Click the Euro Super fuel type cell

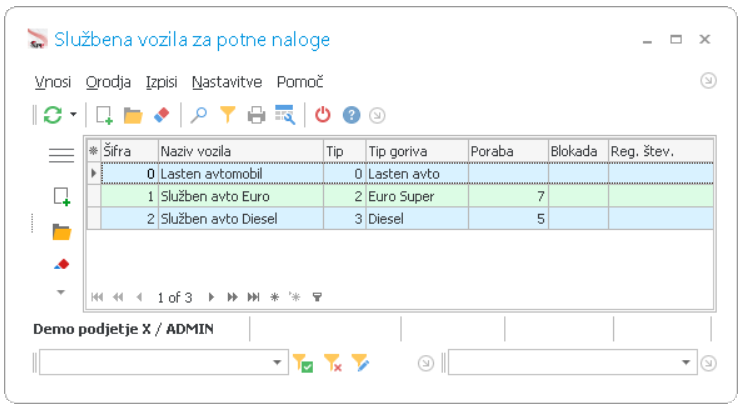(x=417, y=196)
